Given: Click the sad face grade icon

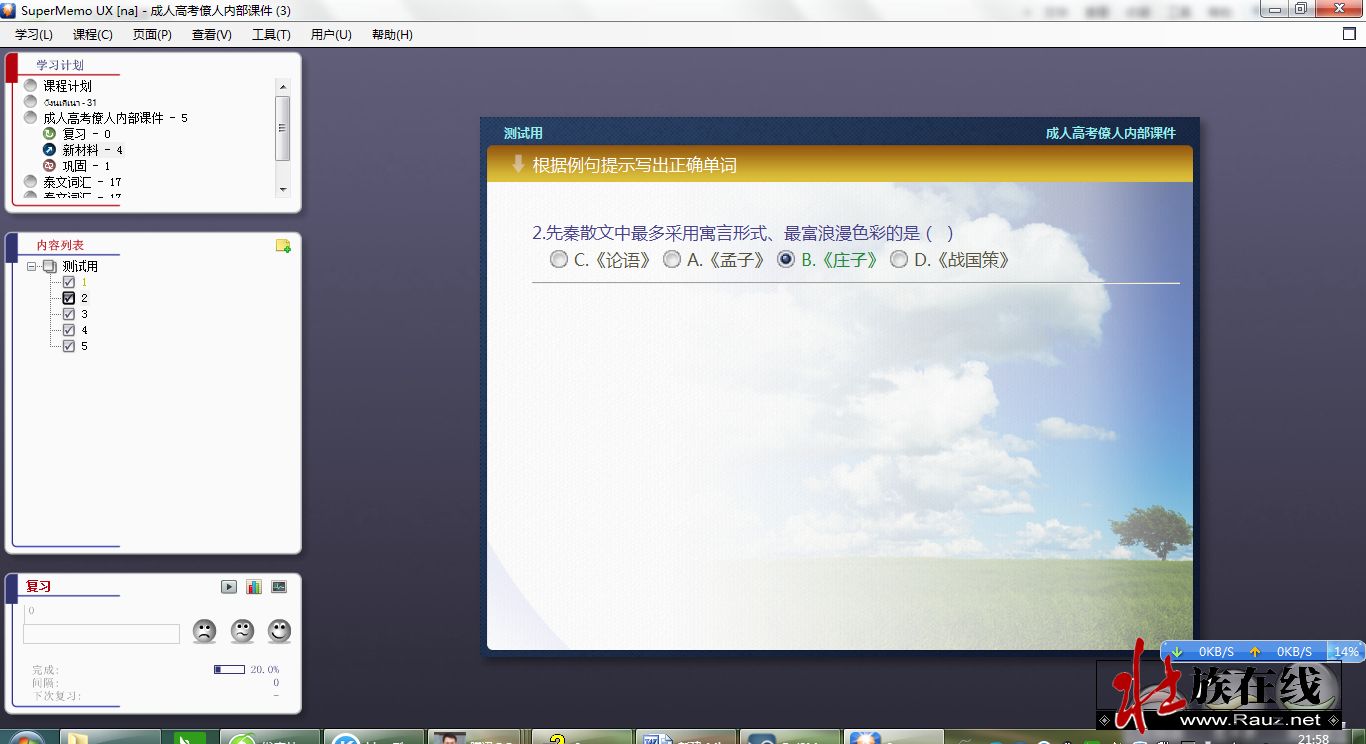Looking at the screenshot, I should [x=204, y=631].
